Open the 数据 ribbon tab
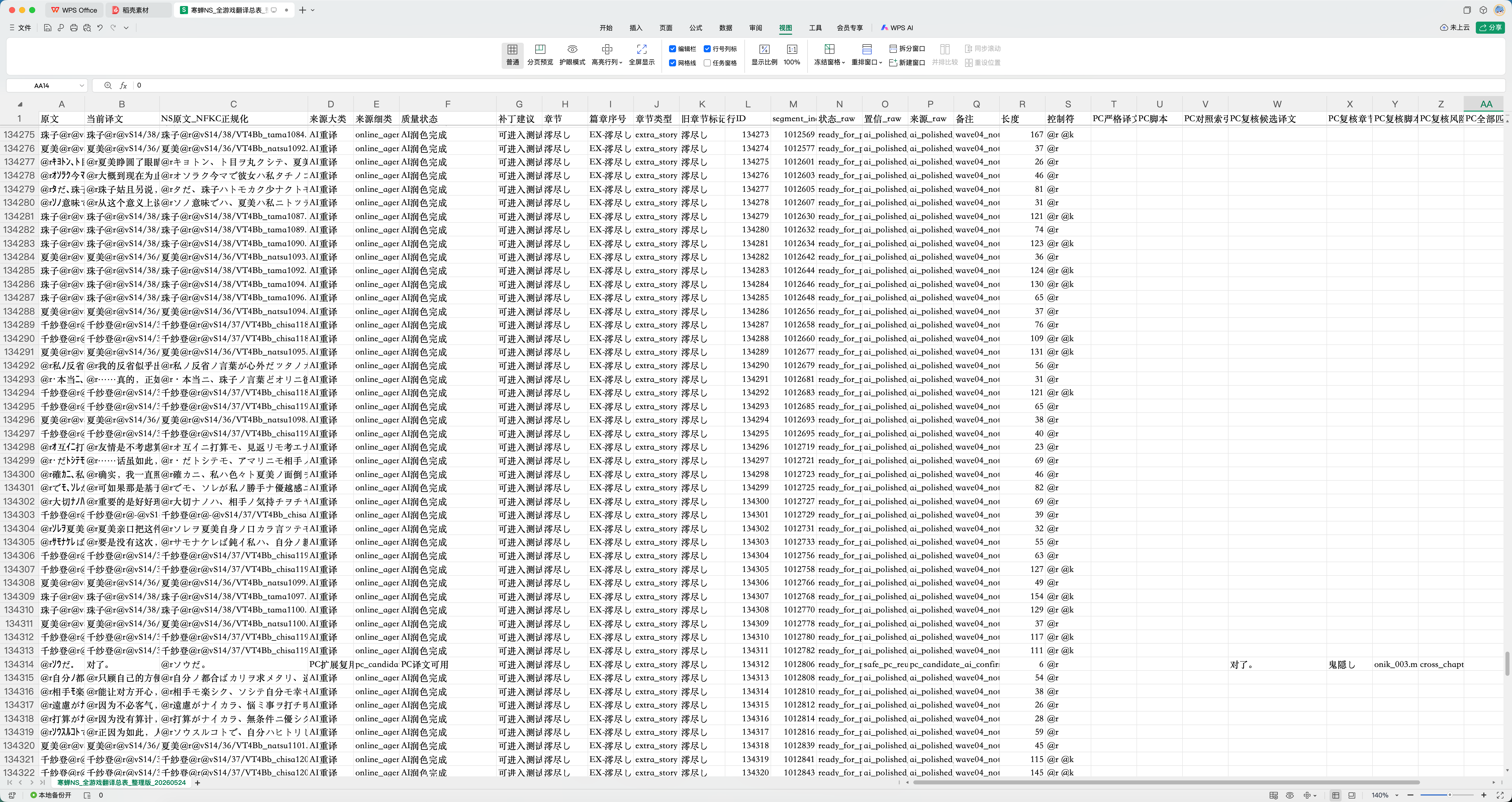Image resolution: width=1512 pixels, height=802 pixels. pyautogui.click(x=726, y=28)
